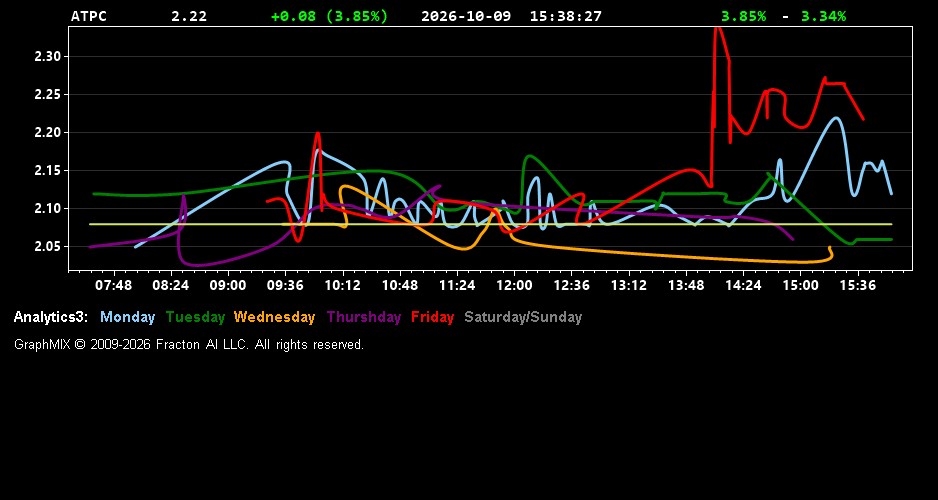The width and height of the screenshot is (938, 500).
Task: Click the 12:00 time axis label
Action: pyautogui.click(x=514, y=286)
